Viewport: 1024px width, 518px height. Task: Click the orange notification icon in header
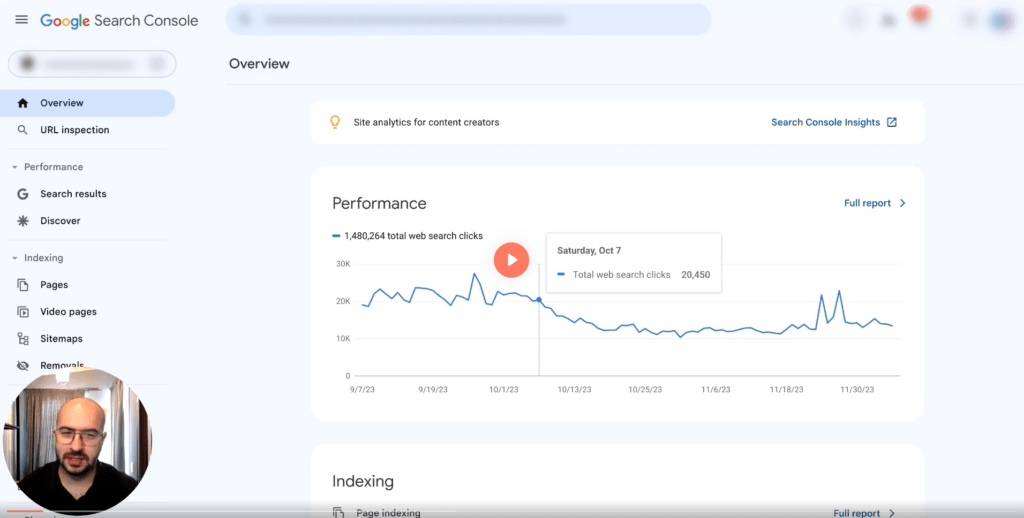click(920, 16)
